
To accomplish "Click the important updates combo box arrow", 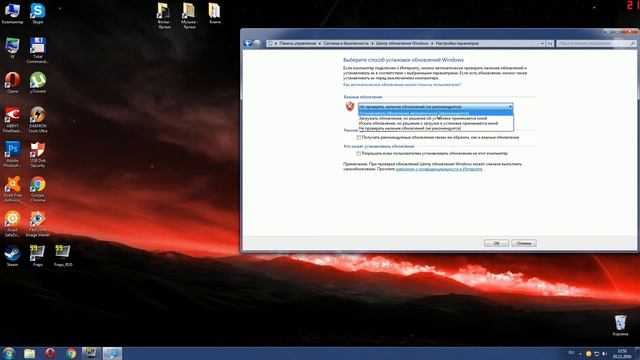I will click(510, 107).
